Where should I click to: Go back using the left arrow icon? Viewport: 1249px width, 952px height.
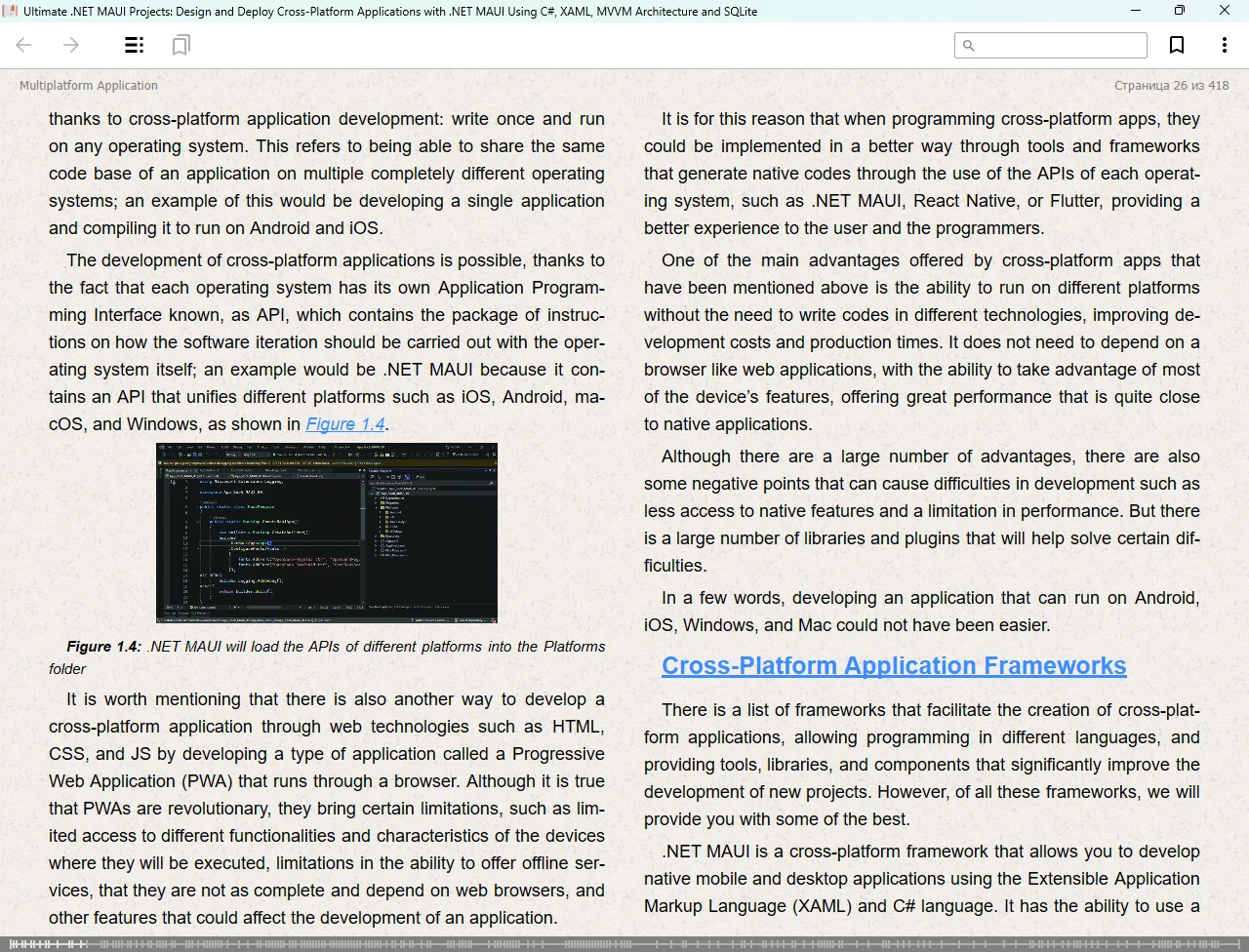point(24,45)
